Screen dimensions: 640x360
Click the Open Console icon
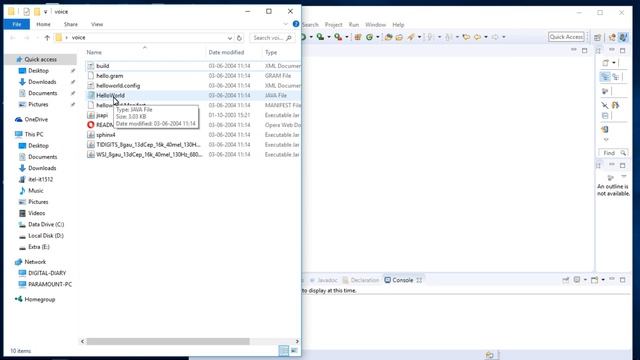pos(595,280)
